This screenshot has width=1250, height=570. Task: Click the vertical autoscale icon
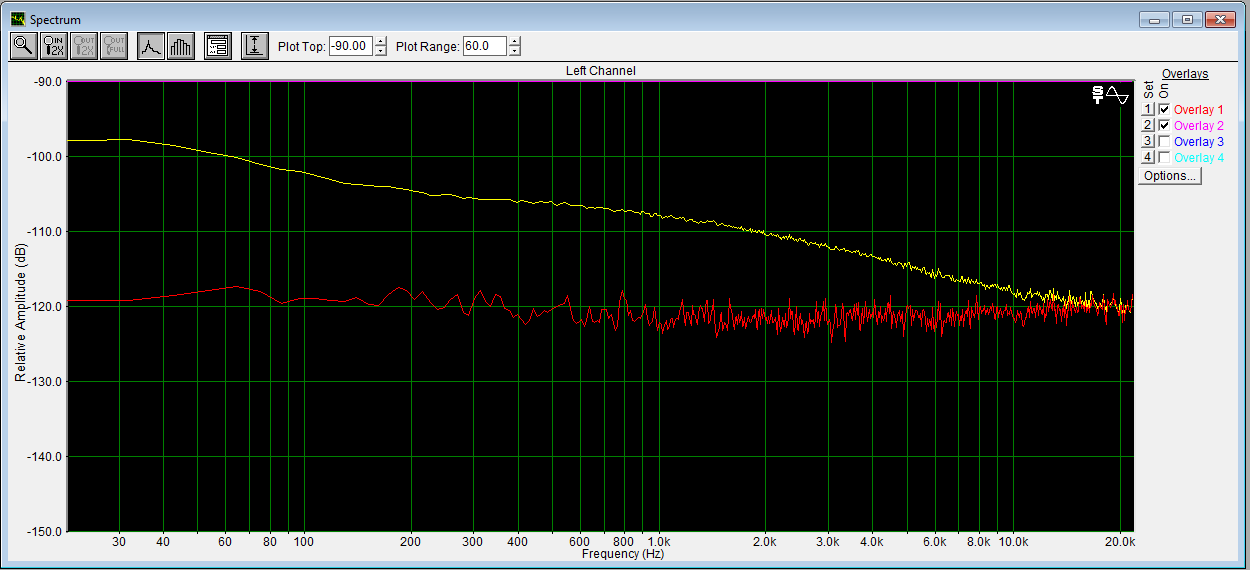coord(255,46)
